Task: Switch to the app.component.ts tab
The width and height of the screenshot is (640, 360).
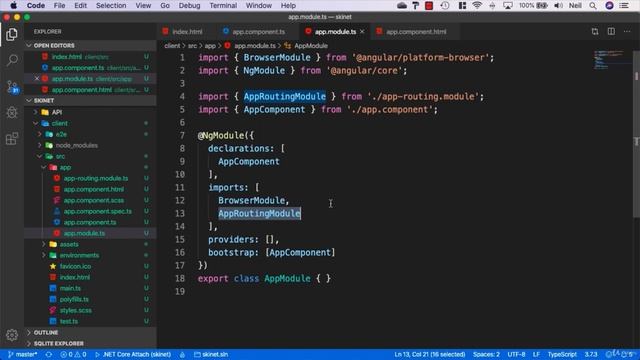Action: coord(258,31)
